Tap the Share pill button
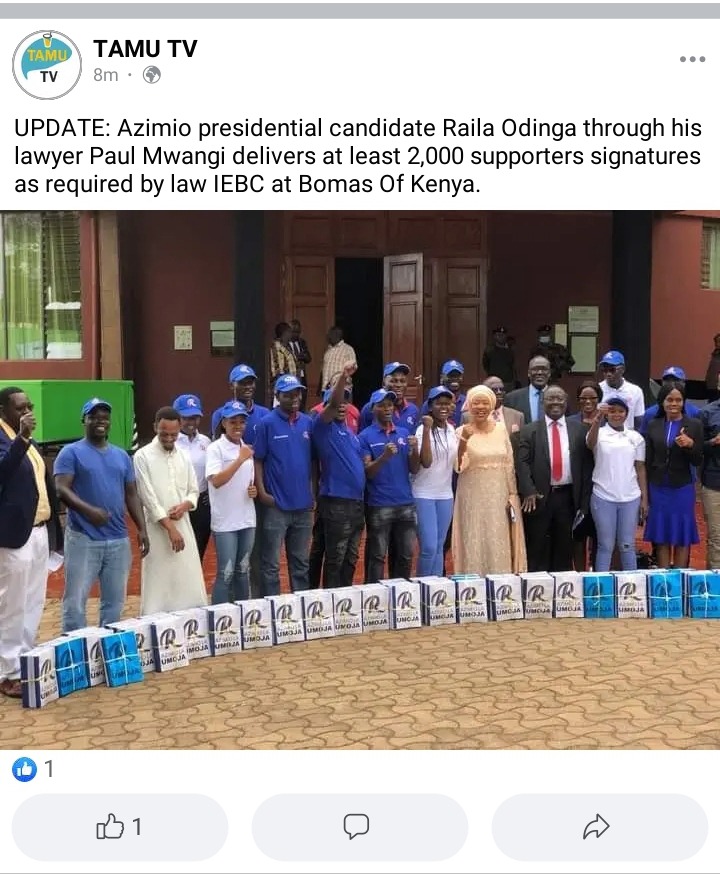 tap(600, 827)
